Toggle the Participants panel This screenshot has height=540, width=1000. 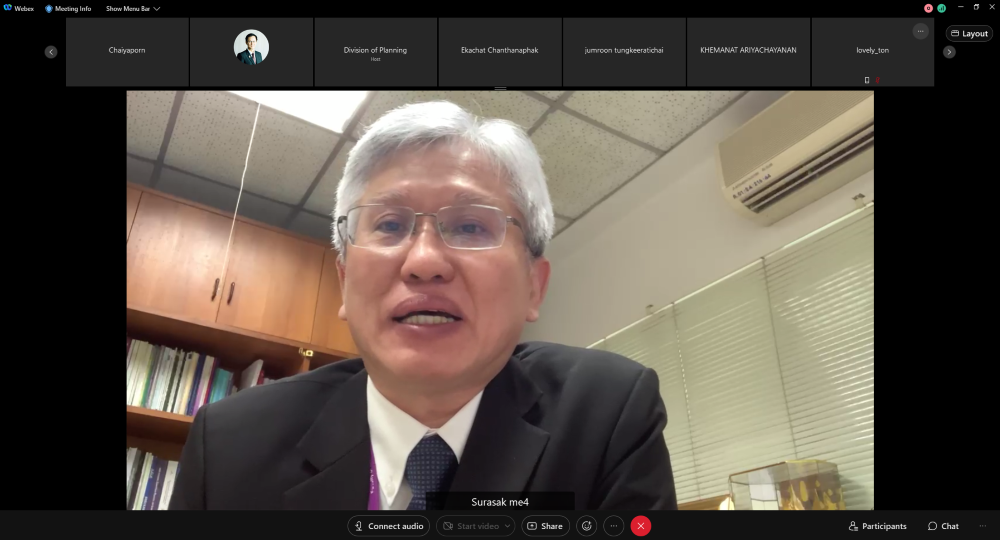[877, 526]
